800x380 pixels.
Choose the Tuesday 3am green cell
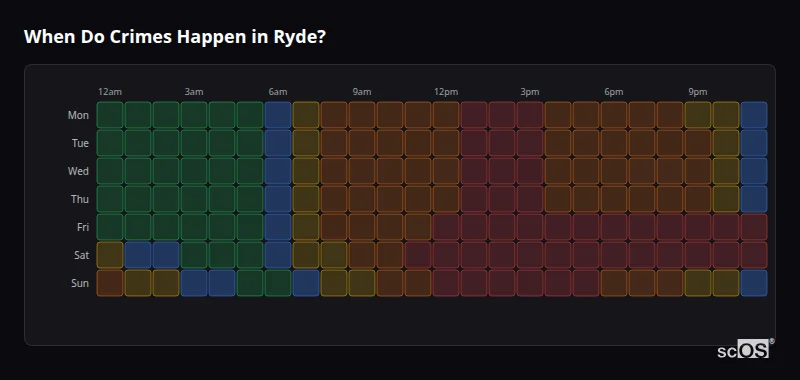click(x=194, y=143)
